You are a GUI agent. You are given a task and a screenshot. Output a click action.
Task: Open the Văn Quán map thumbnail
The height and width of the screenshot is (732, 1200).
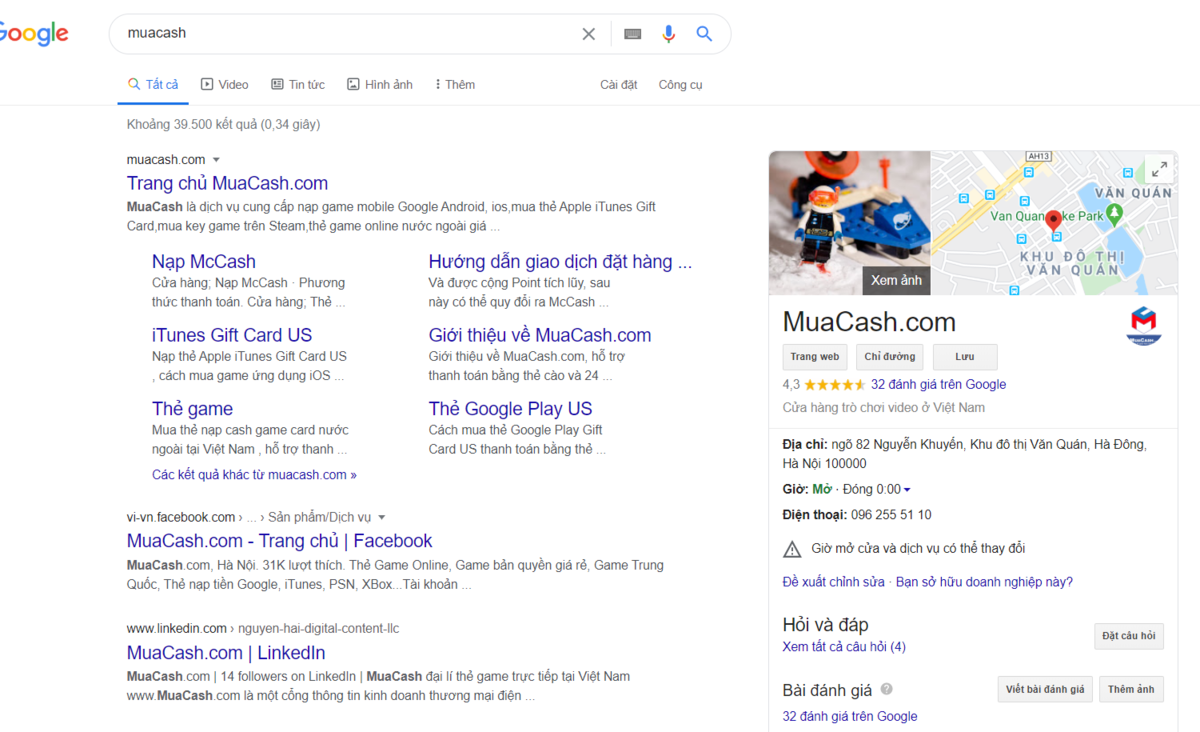pos(1054,223)
